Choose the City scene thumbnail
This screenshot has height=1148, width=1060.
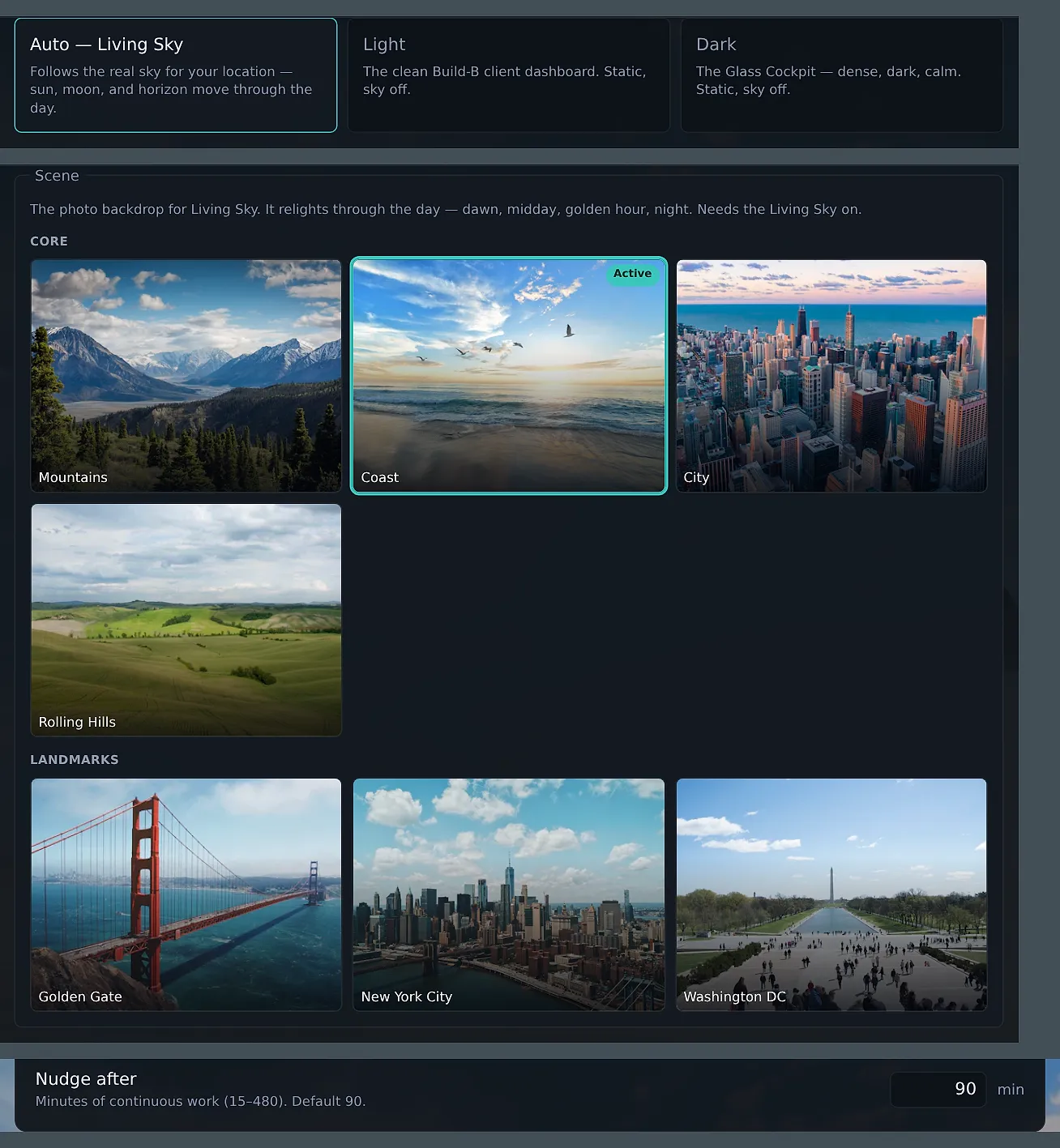831,376
